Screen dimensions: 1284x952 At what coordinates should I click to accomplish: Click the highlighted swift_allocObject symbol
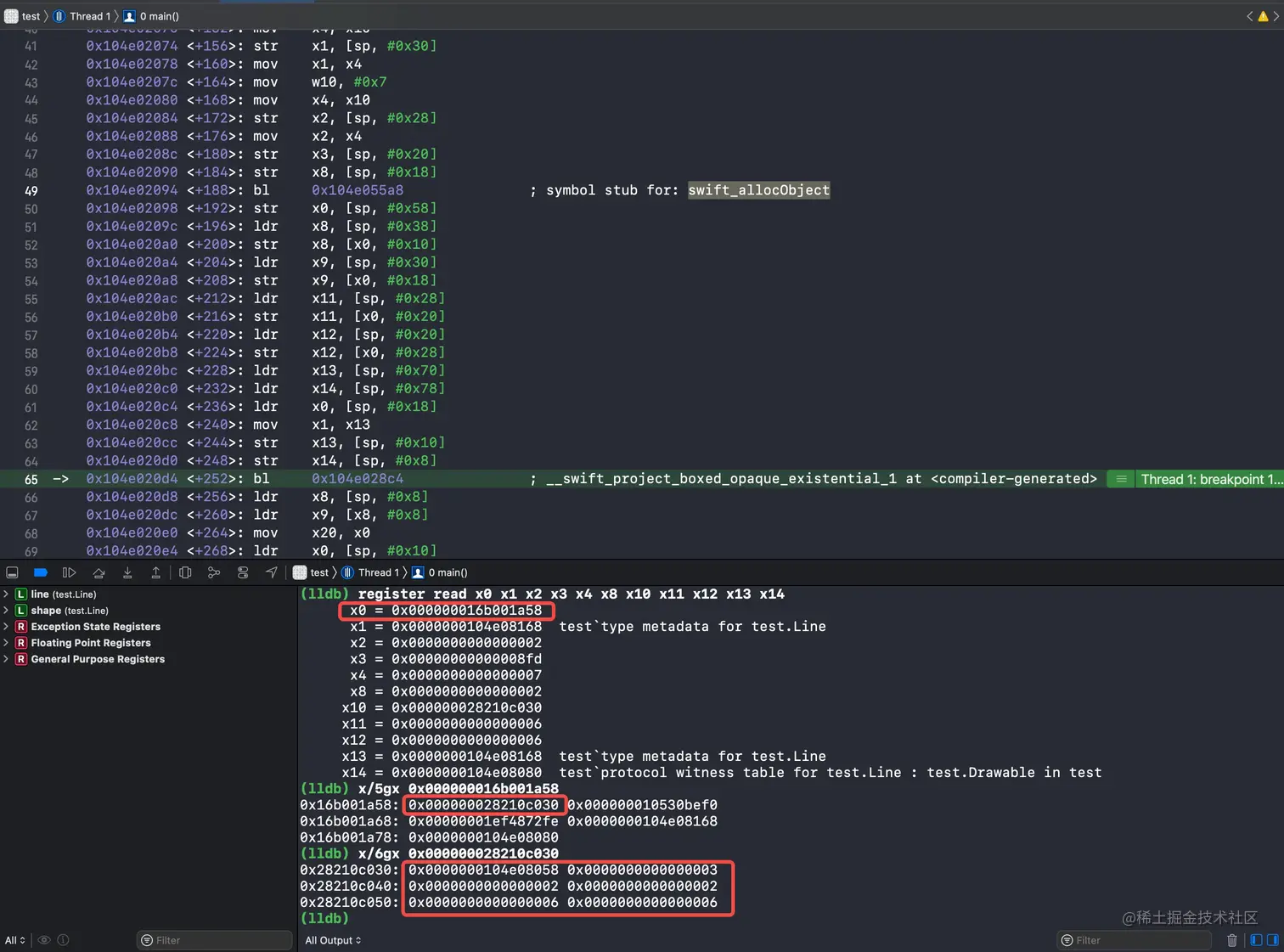(x=758, y=190)
